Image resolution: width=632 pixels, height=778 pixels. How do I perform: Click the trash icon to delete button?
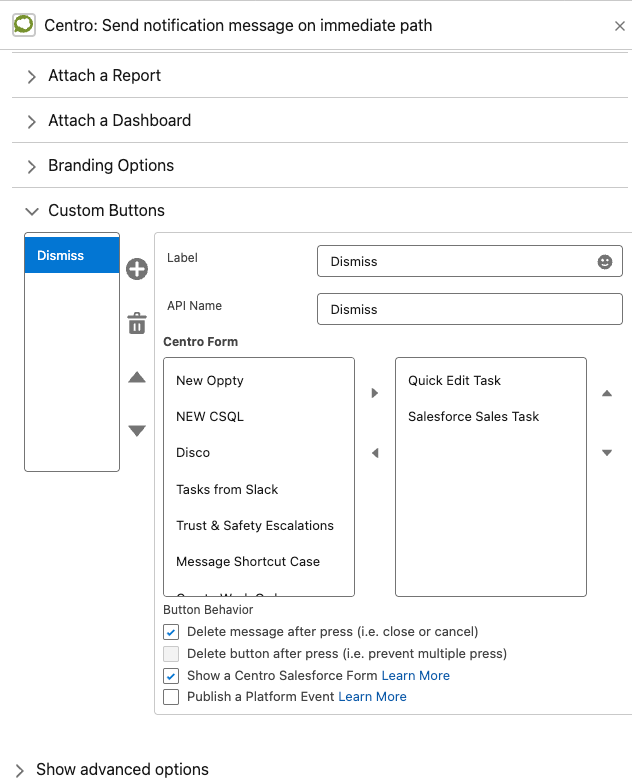point(137,324)
